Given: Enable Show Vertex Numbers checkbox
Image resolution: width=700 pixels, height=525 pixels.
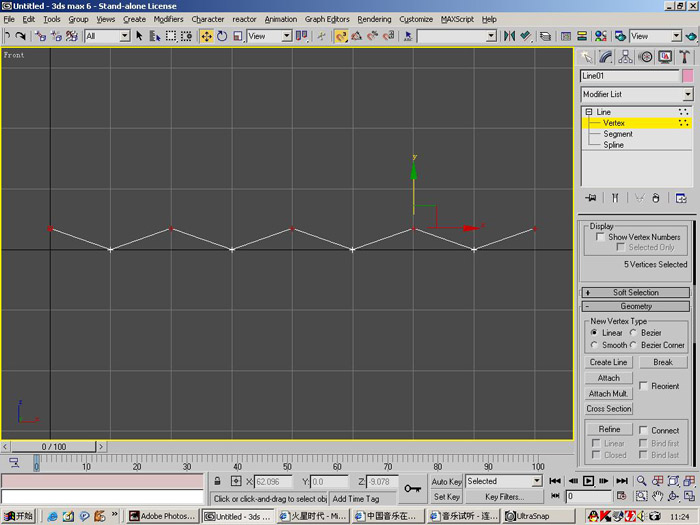Looking at the screenshot, I should (601, 237).
